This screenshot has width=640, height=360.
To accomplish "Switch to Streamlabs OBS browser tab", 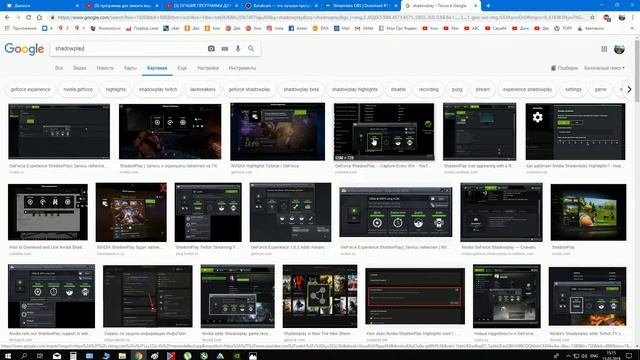I will point(361,6).
